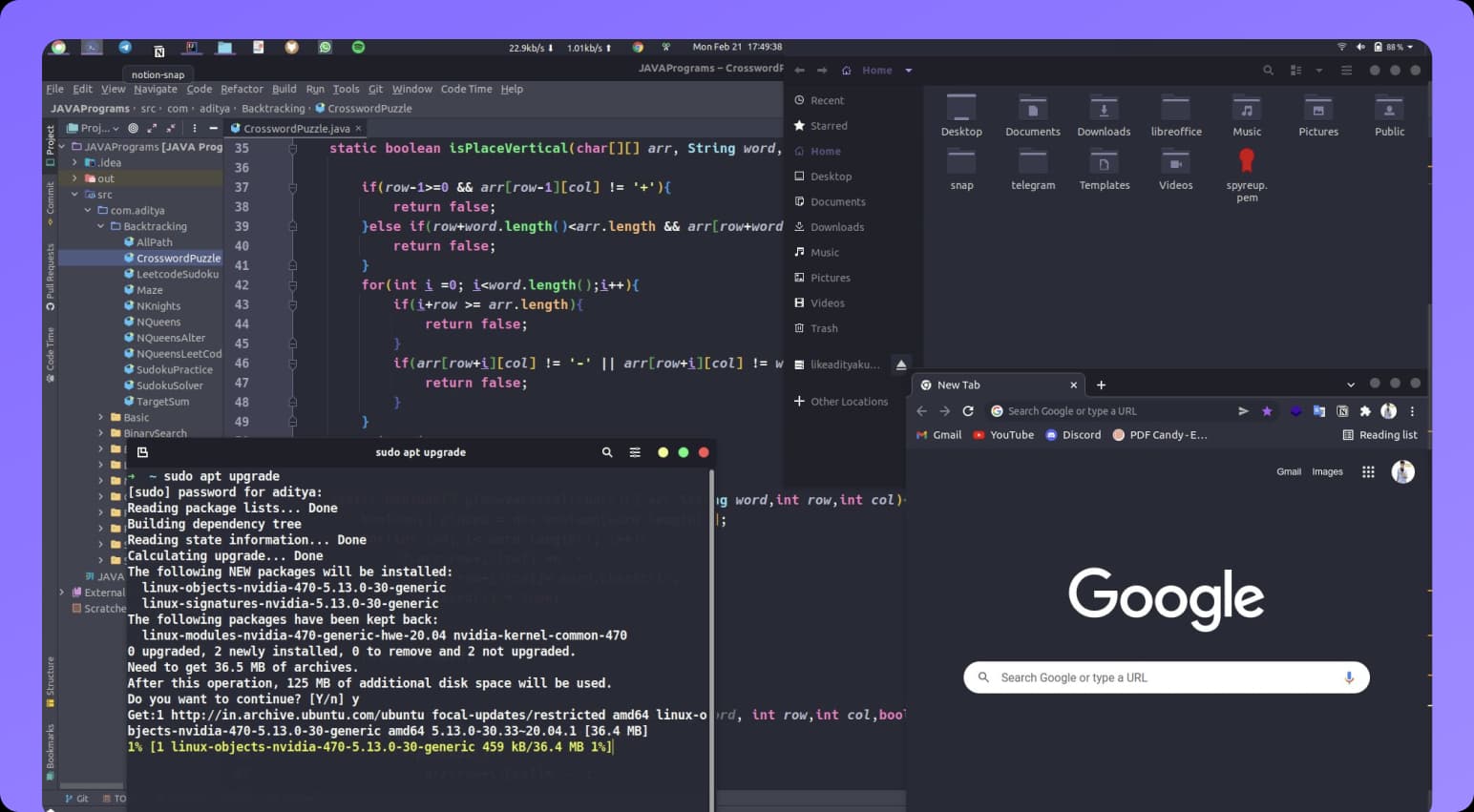
Task: Open the Refactor menu
Action: pyautogui.click(x=242, y=89)
